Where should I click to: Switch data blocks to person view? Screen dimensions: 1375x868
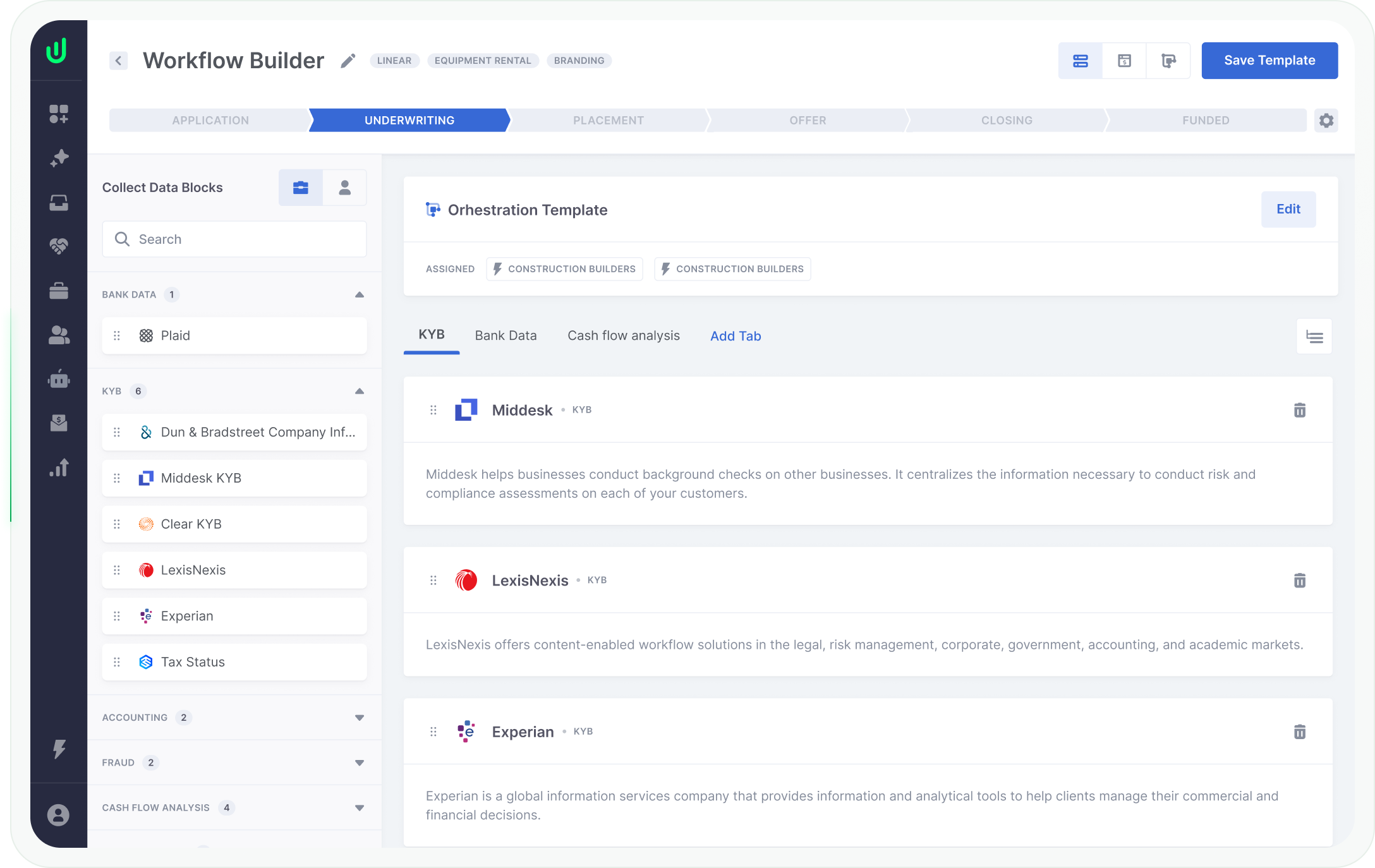pyautogui.click(x=344, y=188)
